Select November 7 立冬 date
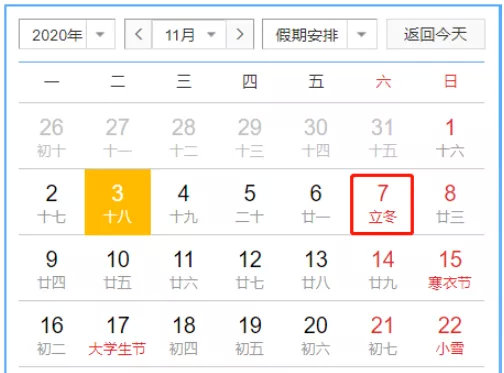Screen dimensions: 504x373 (382, 204)
